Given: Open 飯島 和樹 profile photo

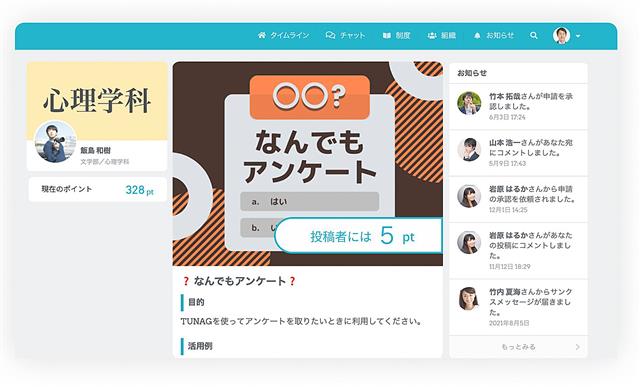Looking at the screenshot, I should tap(55, 142).
